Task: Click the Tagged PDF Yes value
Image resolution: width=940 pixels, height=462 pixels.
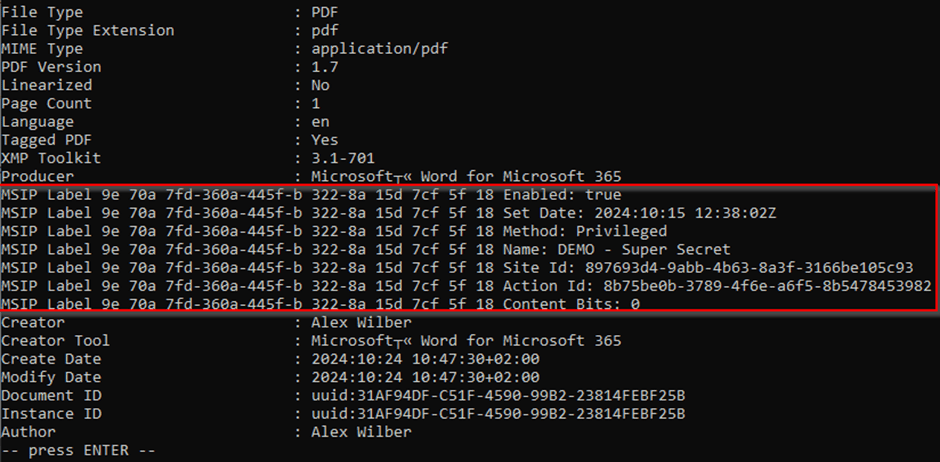Action: pos(324,140)
